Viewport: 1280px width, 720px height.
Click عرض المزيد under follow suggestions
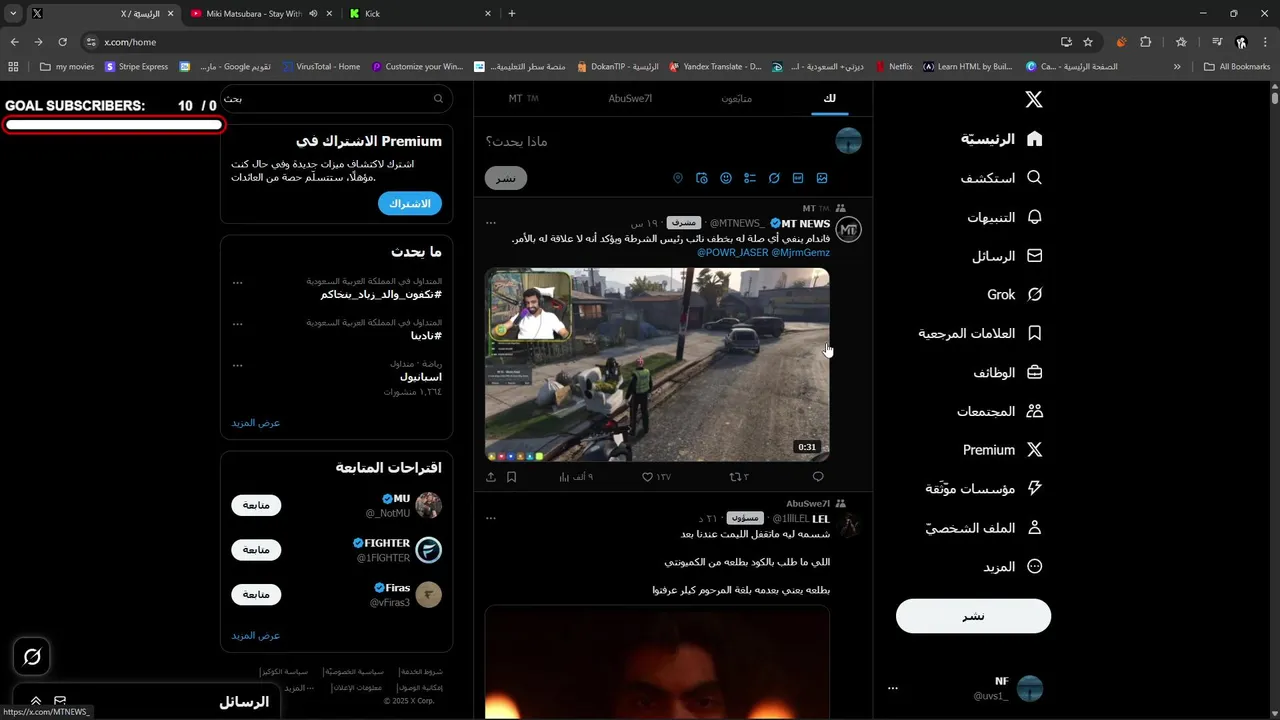(x=256, y=636)
